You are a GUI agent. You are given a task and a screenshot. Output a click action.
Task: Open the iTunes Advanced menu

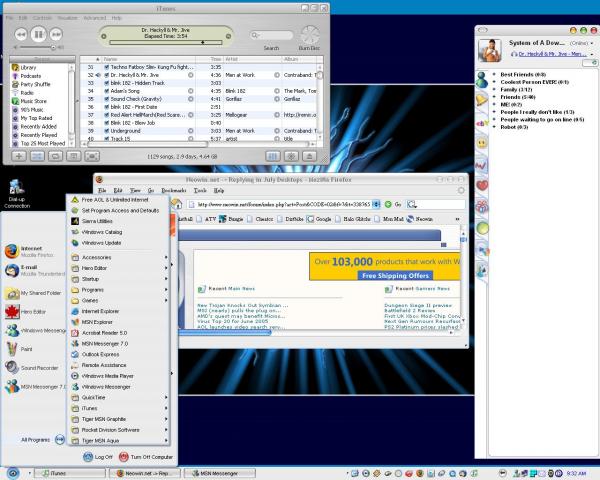(95, 18)
